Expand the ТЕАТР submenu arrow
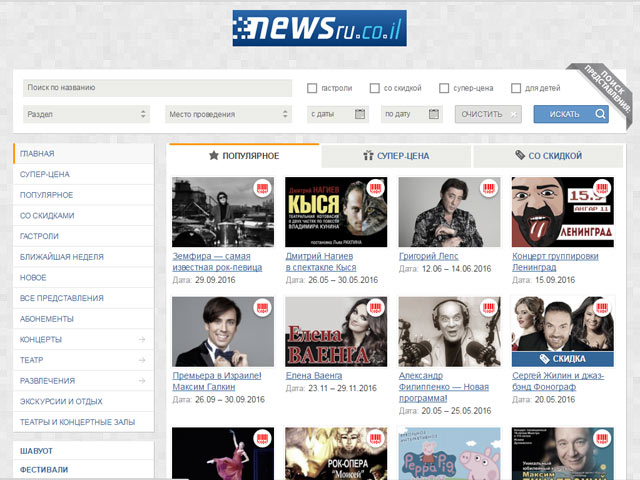640x480 pixels. coord(142,360)
